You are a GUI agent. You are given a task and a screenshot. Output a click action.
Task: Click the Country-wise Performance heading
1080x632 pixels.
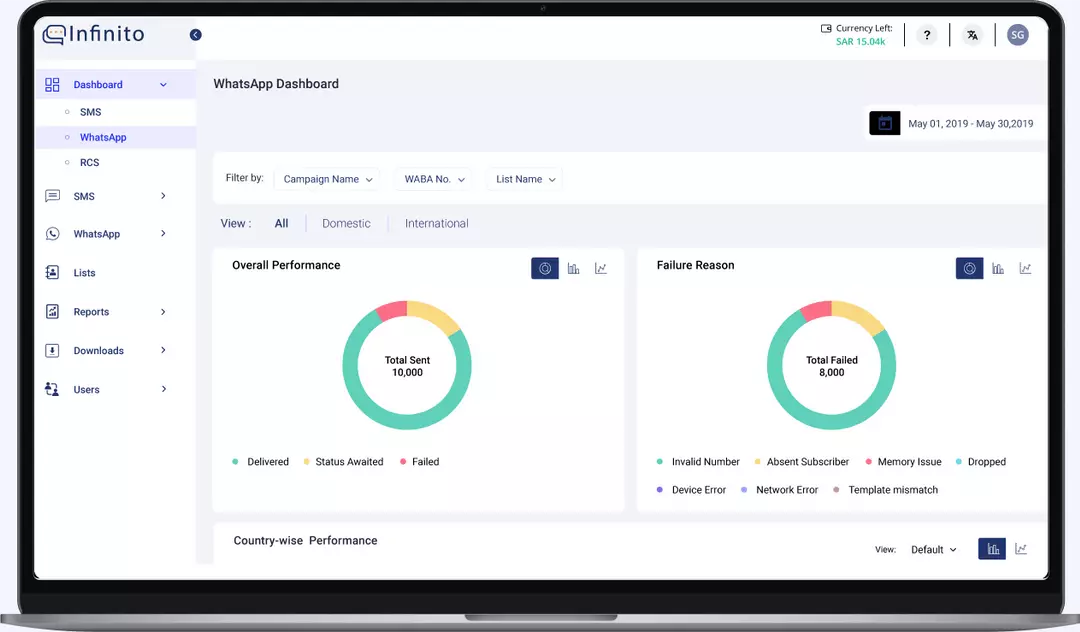(305, 540)
